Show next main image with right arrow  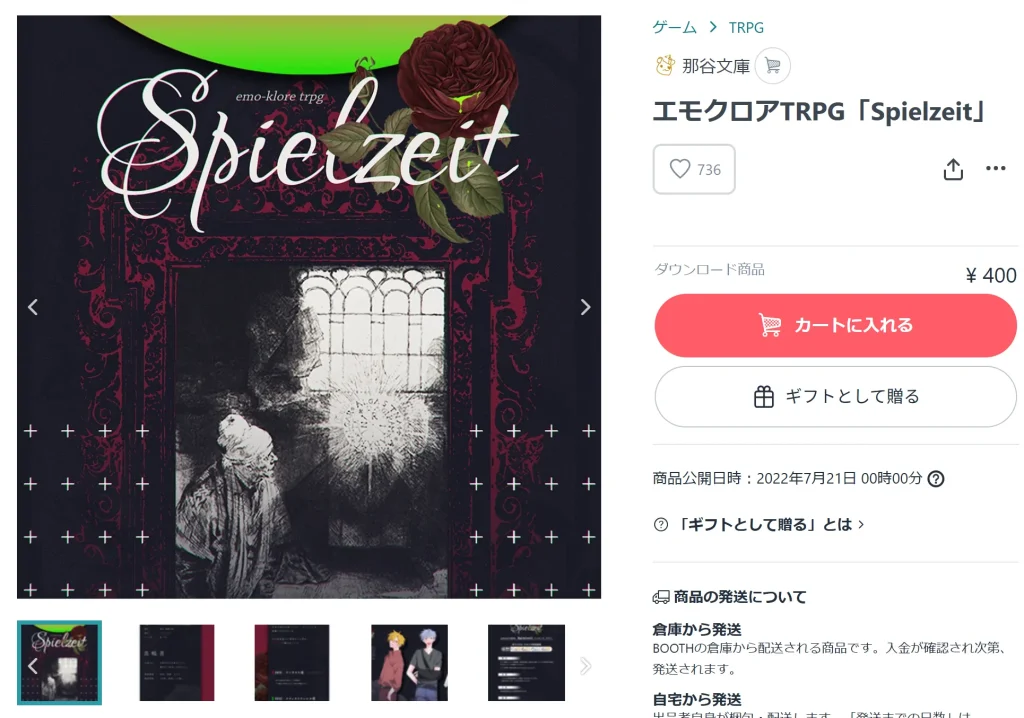[585, 307]
